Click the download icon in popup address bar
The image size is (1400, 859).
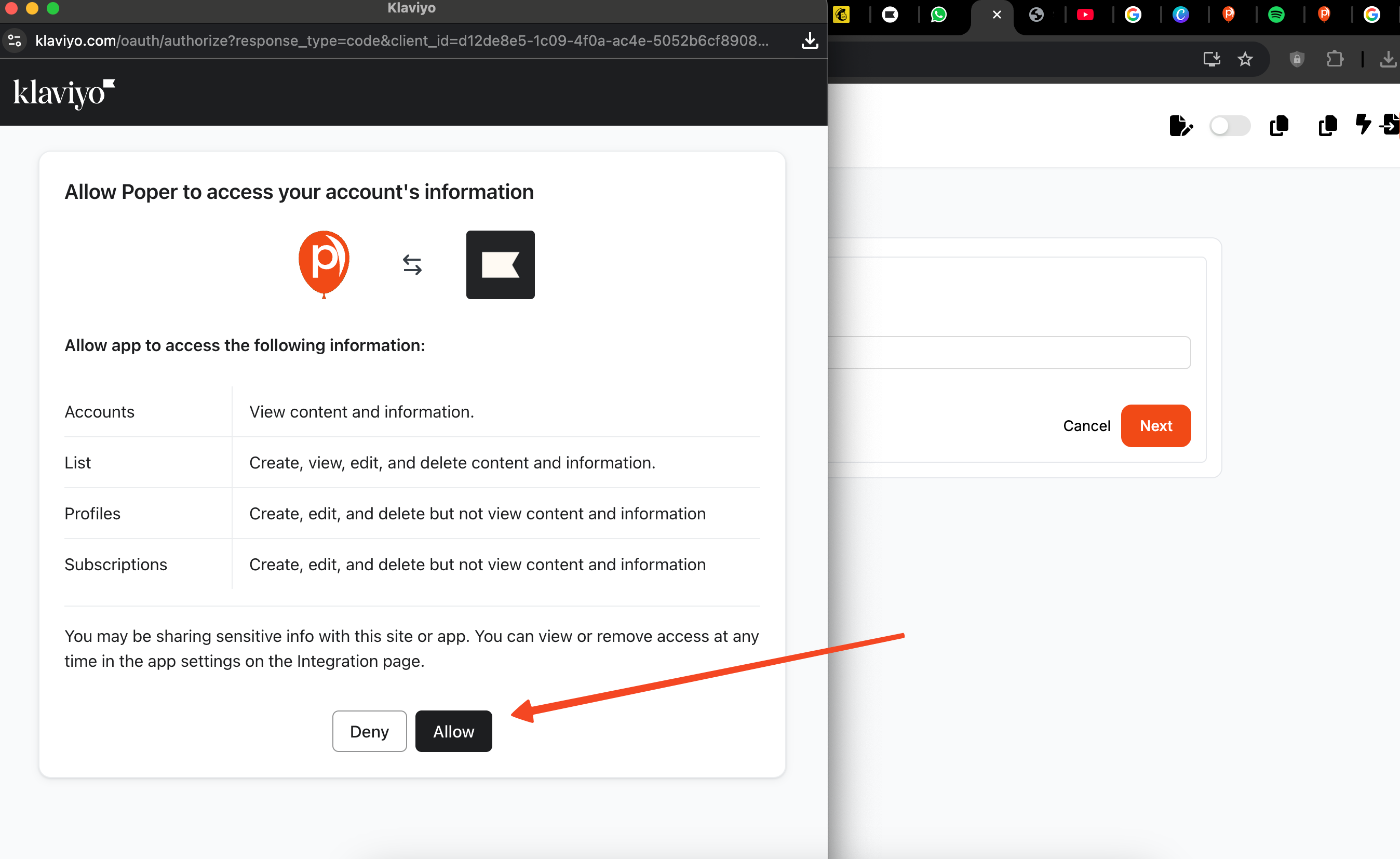(810, 41)
